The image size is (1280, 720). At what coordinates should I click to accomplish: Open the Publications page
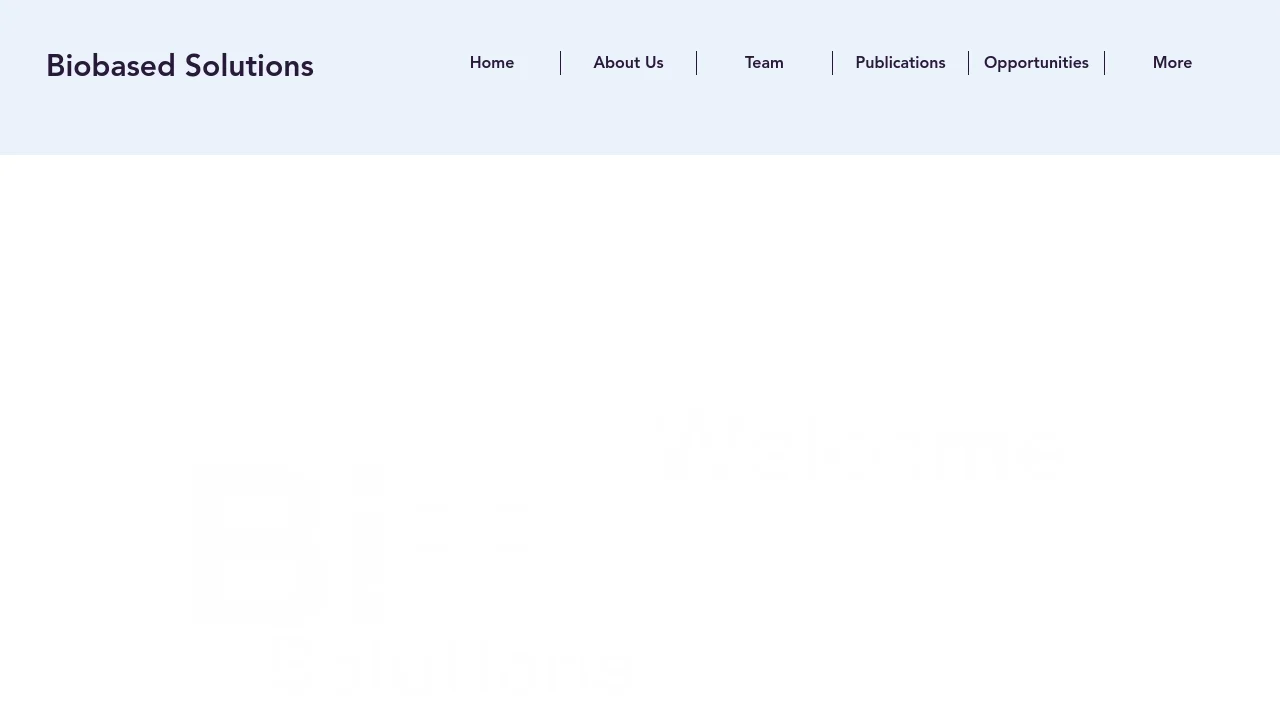[900, 63]
